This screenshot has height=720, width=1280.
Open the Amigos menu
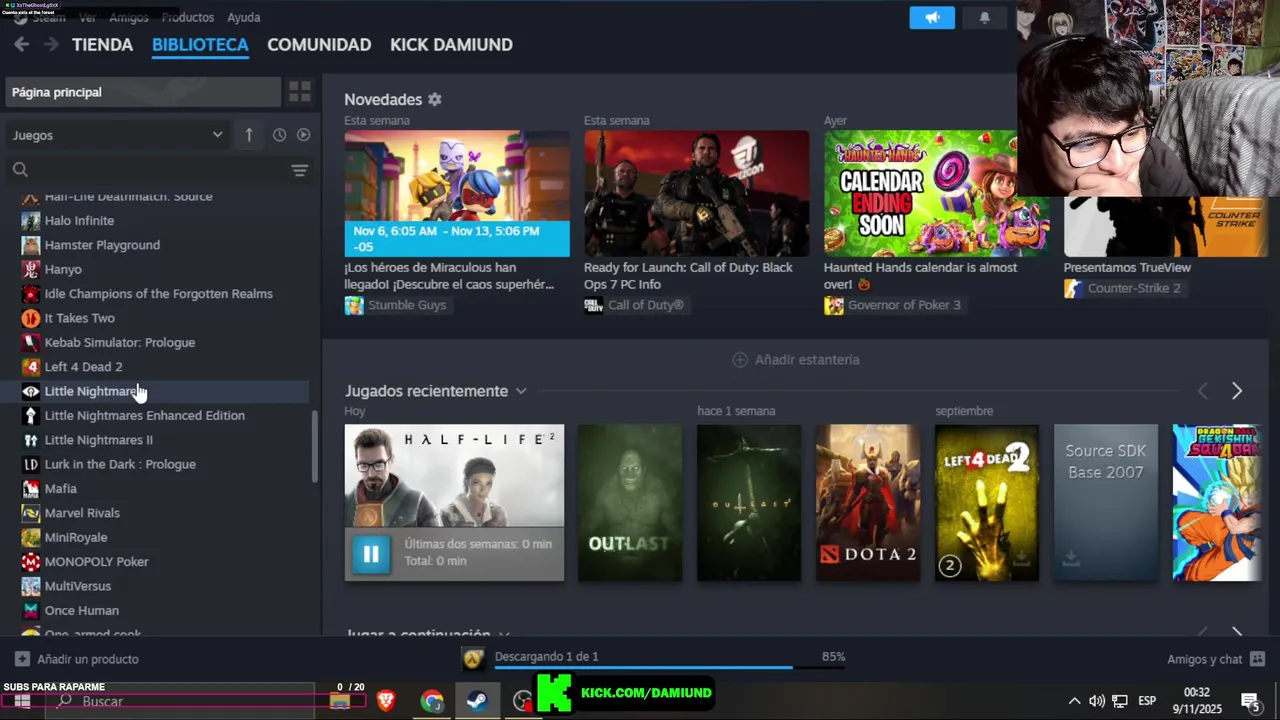[128, 18]
